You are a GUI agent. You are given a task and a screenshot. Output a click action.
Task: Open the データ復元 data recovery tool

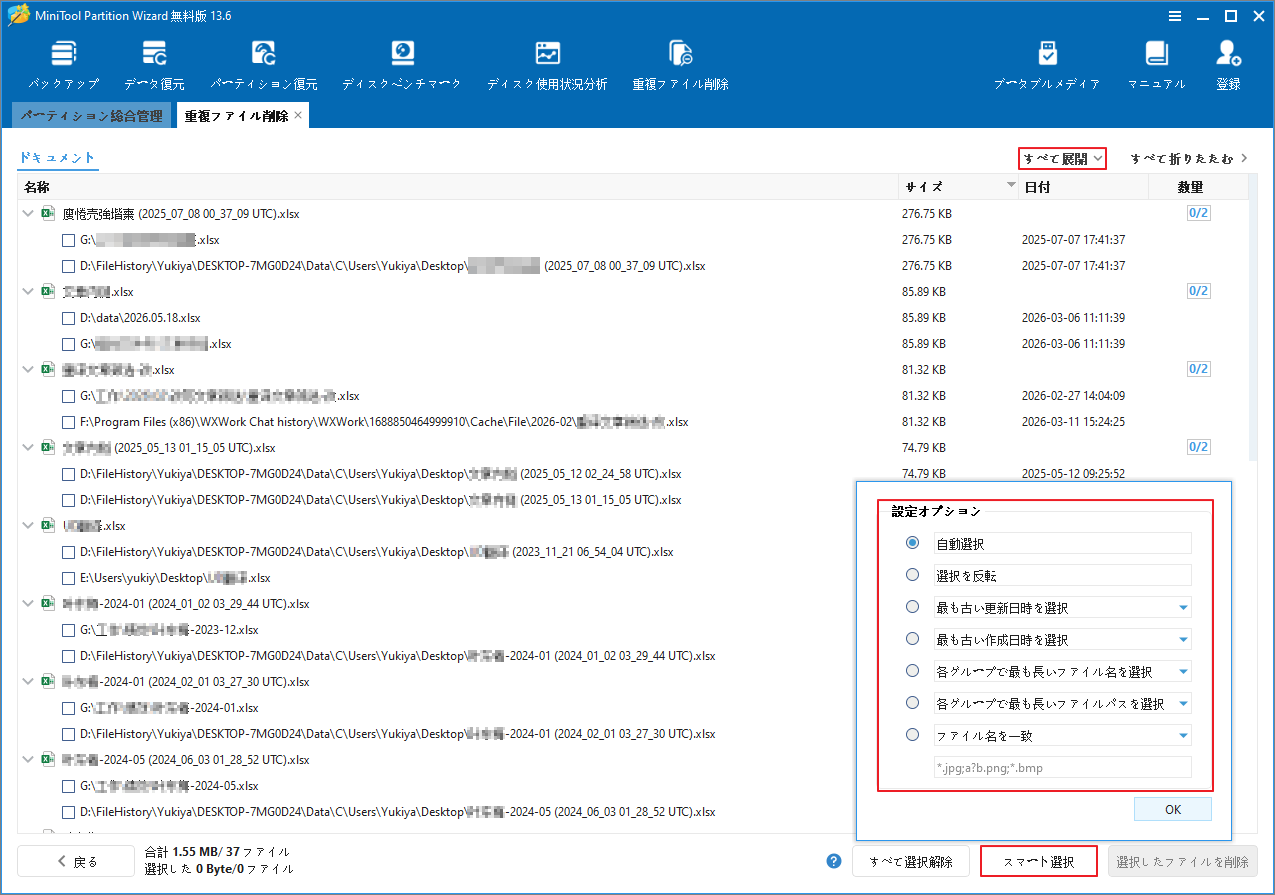pos(154,65)
